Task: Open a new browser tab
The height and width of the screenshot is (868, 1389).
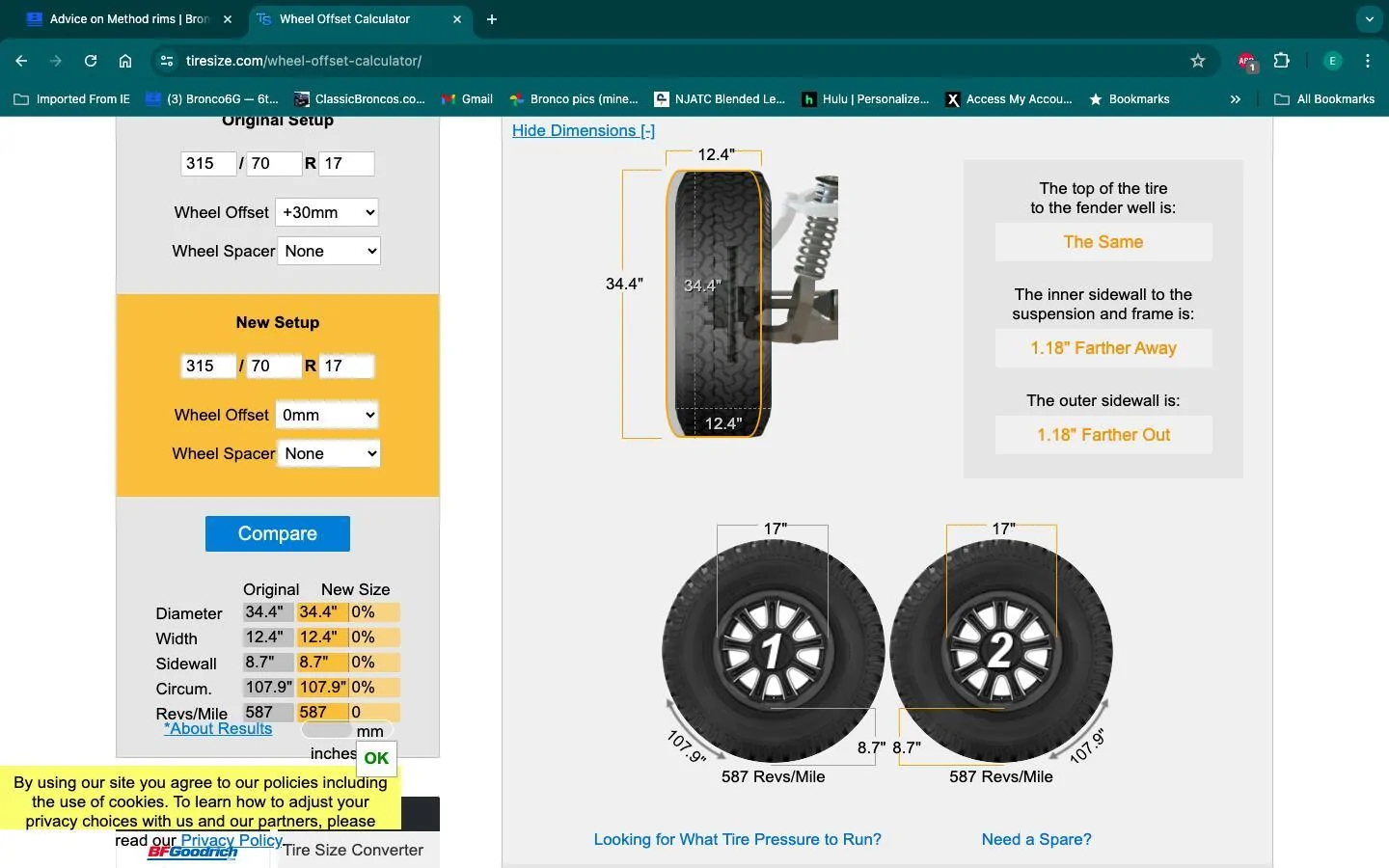Action: click(492, 19)
